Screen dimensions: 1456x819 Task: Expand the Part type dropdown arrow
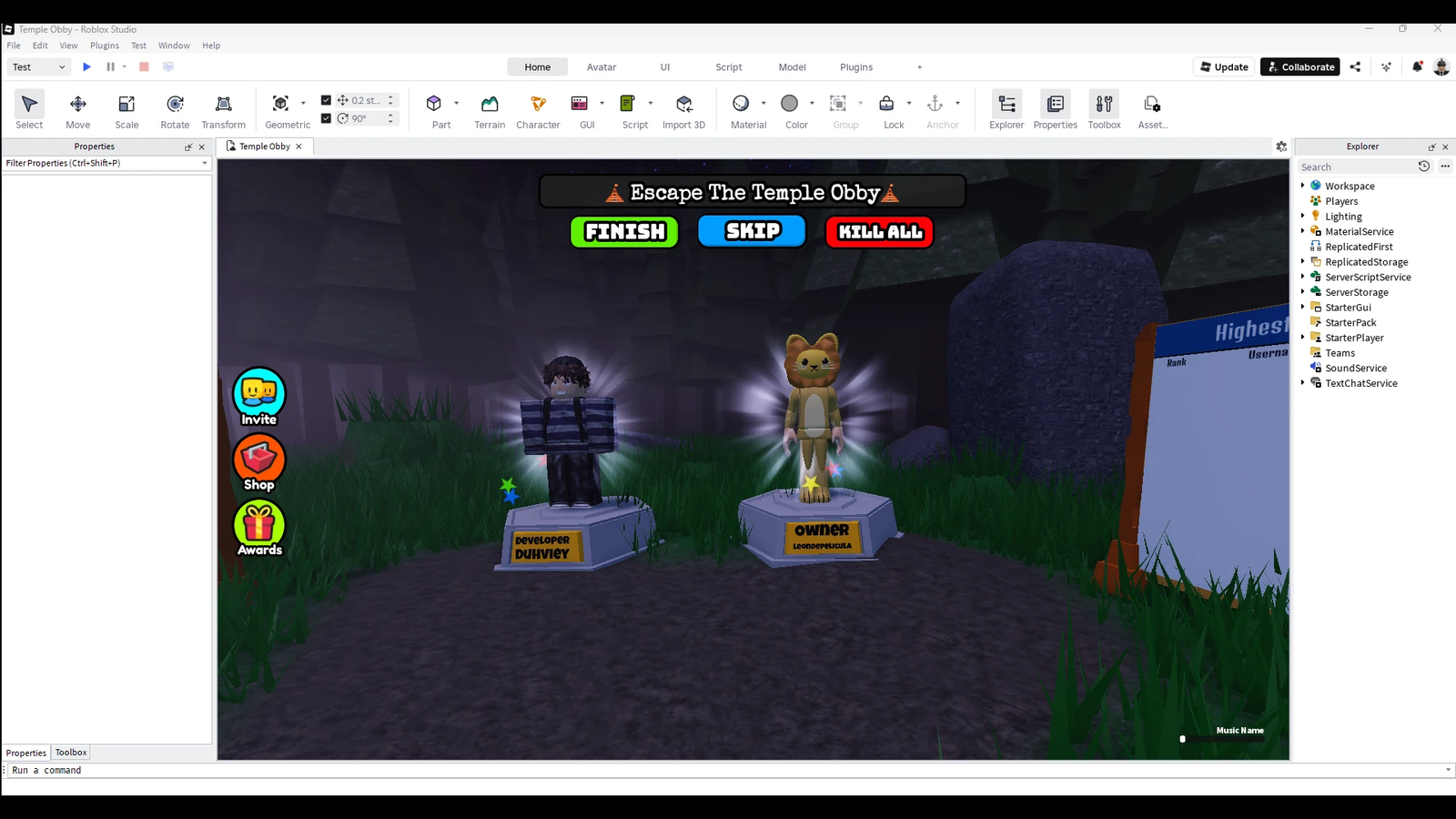pyautogui.click(x=456, y=103)
